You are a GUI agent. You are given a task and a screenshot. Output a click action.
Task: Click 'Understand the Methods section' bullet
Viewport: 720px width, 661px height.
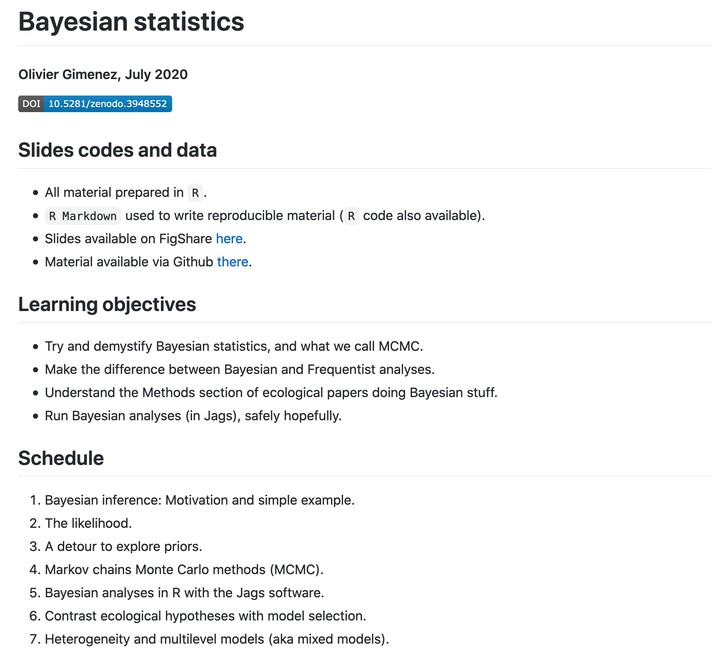(x=271, y=392)
